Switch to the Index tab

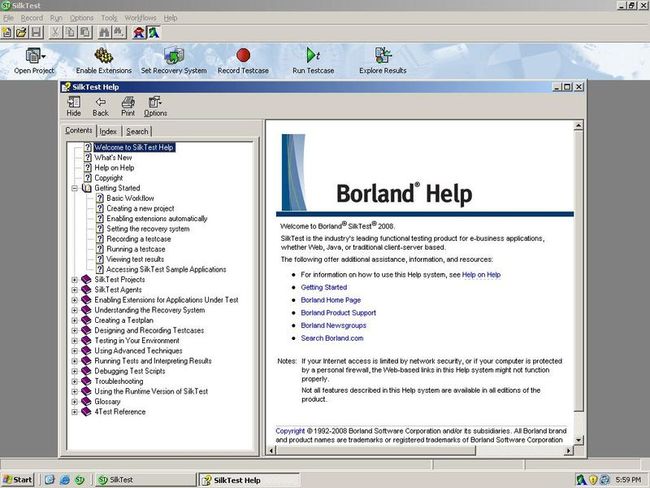108,131
